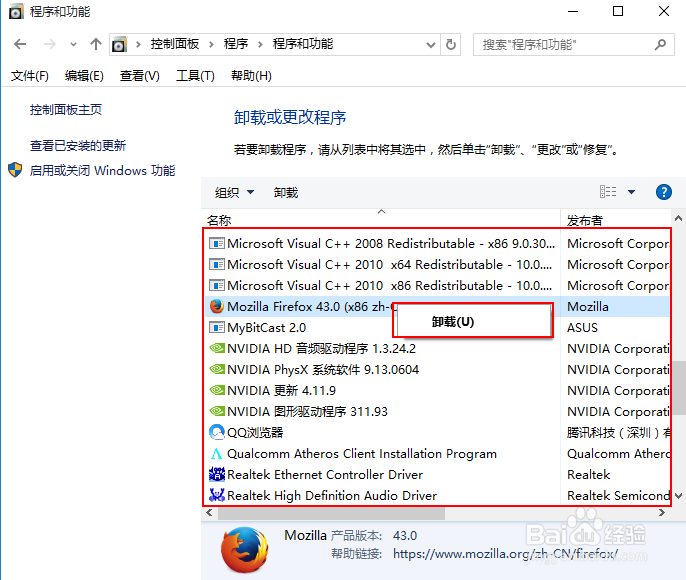
Task: Click publisher ASUS cell
Action: click(x=582, y=328)
